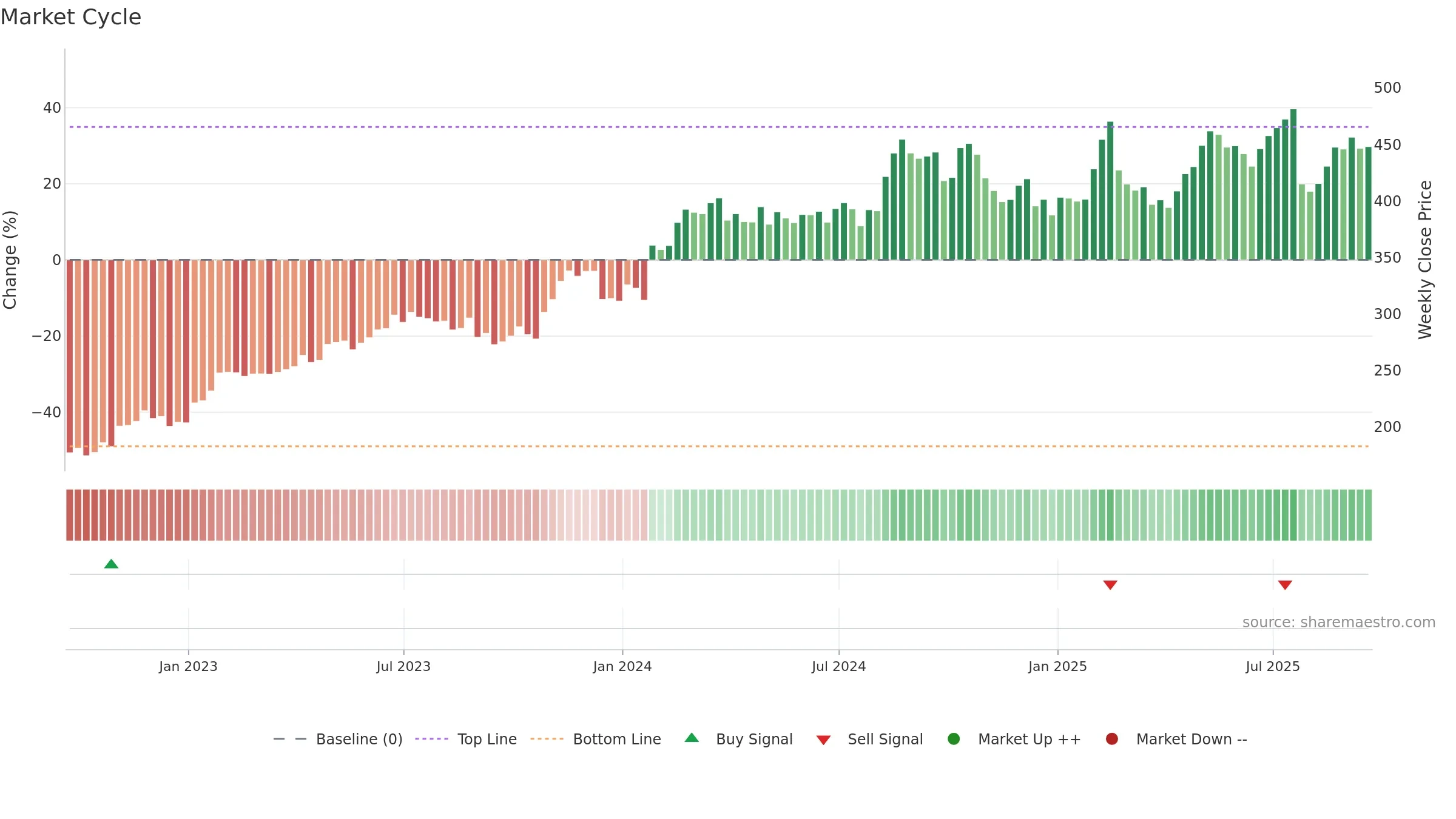Click the green Buy Signal legend triangle icon

pos(692,738)
